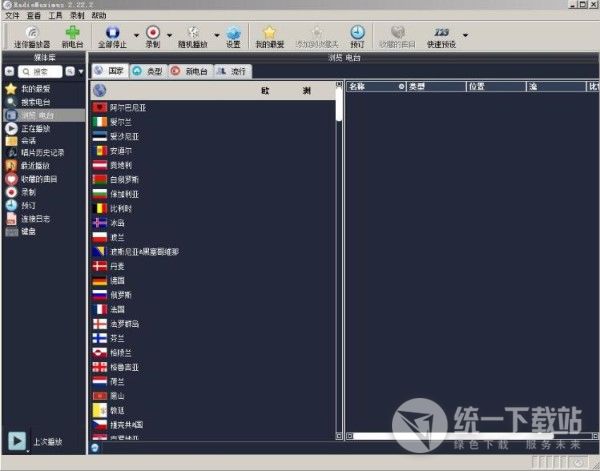This screenshot has height=471, width=600.
Task: Open the 帮助 menu
Action: pos(99,16)
